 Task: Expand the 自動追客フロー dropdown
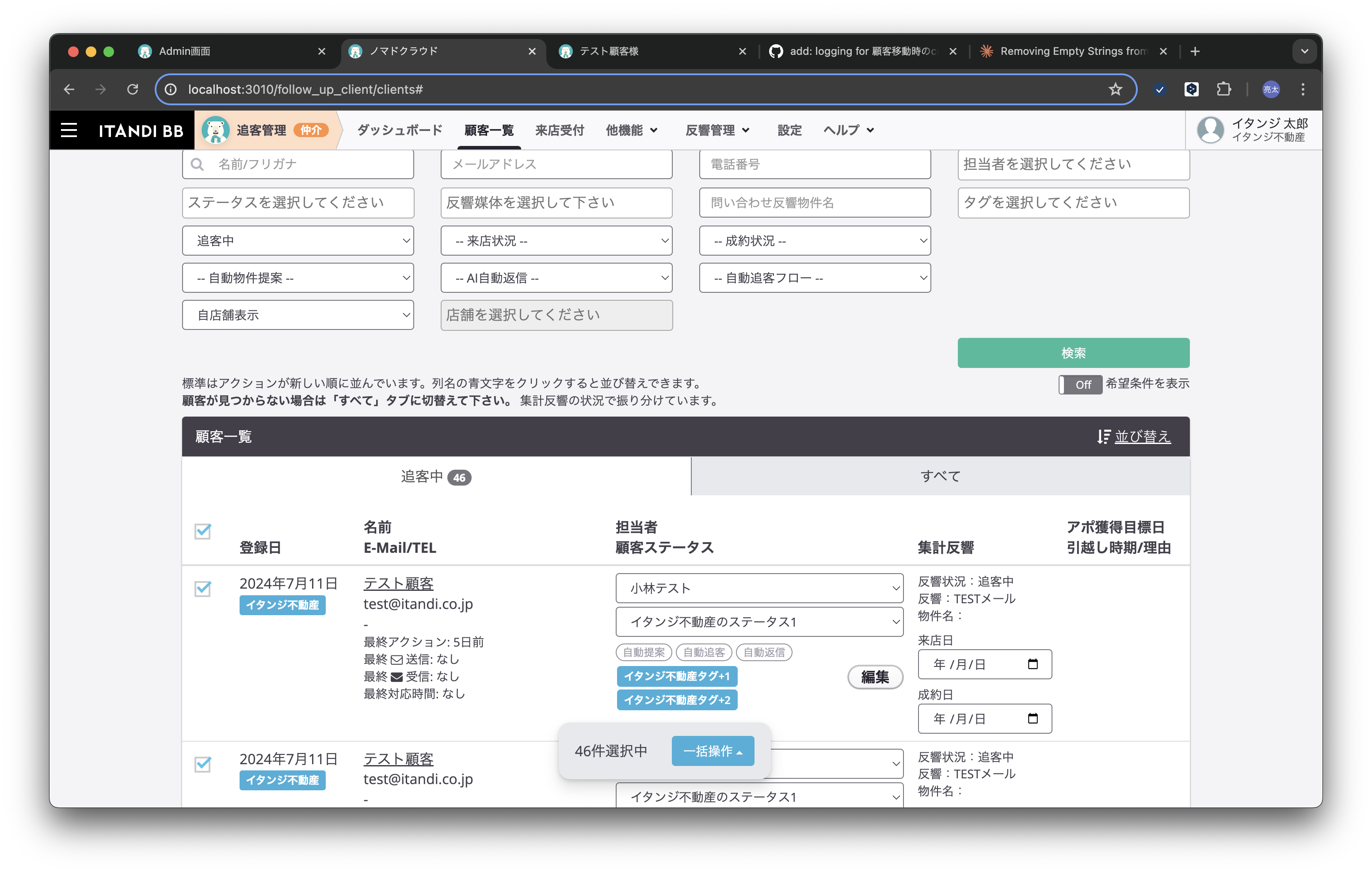(816, 278)
